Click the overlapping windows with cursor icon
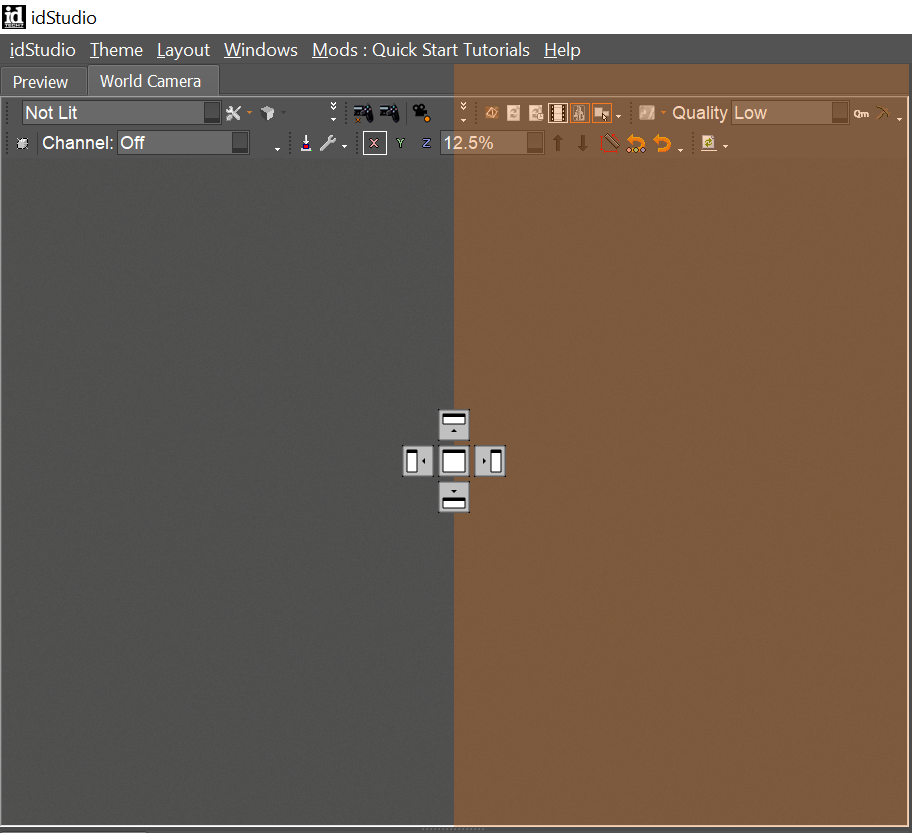Image resolution: width=912 pixels, height=833 pixels. tap(602, 113)
